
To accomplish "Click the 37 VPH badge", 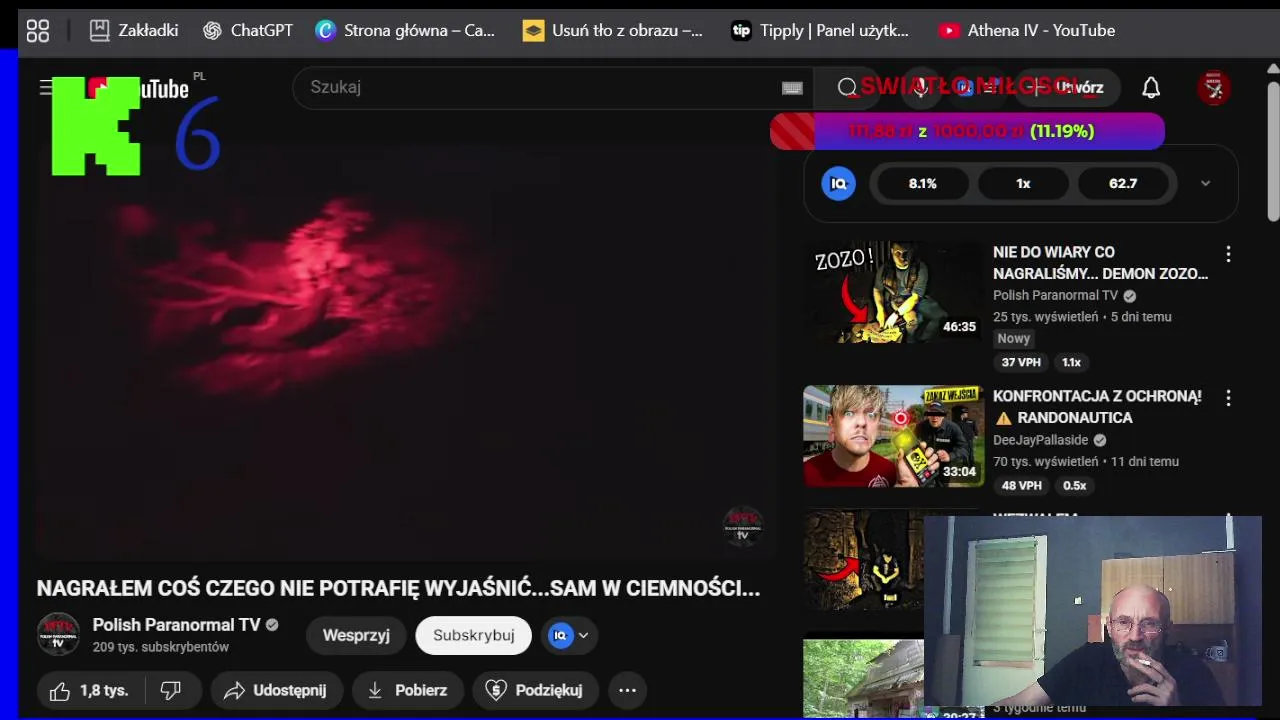I will (1021, 362).
